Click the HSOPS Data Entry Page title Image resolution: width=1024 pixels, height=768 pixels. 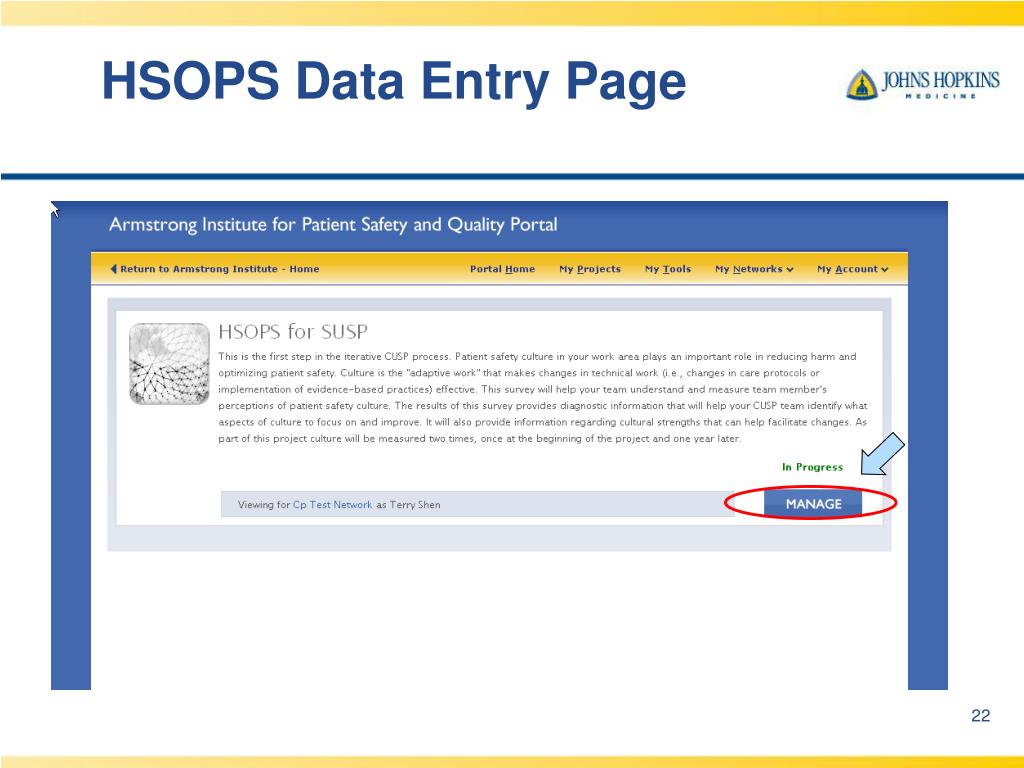click(394, 82)
